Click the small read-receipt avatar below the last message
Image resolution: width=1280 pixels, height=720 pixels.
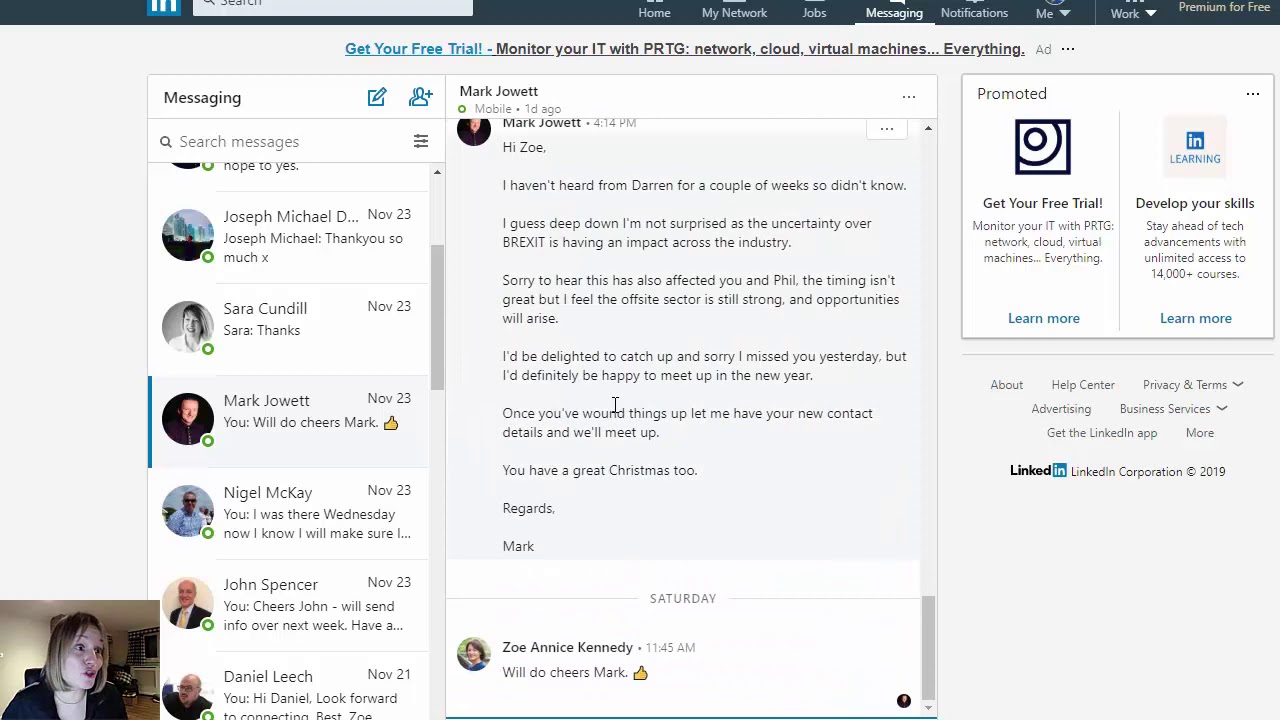coord(904,701)
